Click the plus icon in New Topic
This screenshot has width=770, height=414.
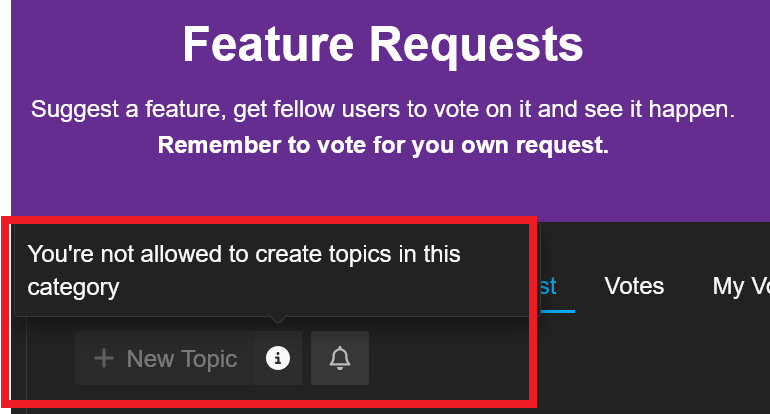tap(103, 358)
